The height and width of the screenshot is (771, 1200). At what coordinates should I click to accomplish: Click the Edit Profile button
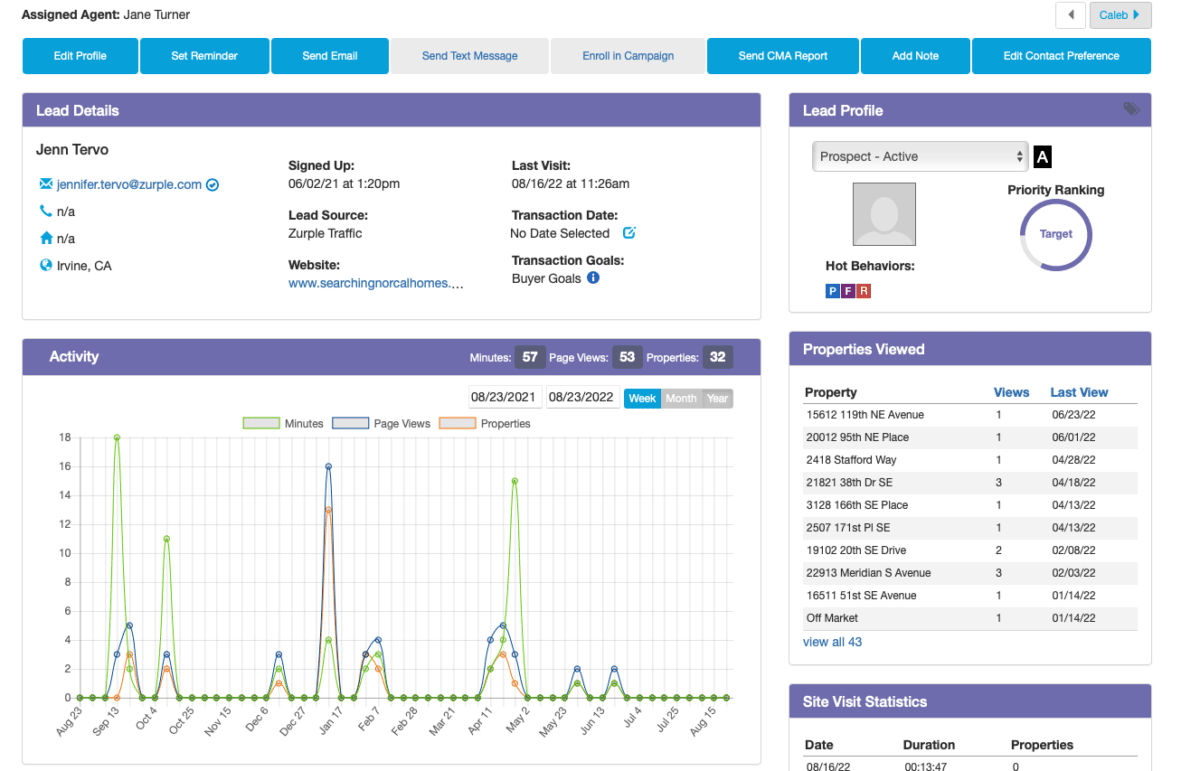tap(80, 56)
